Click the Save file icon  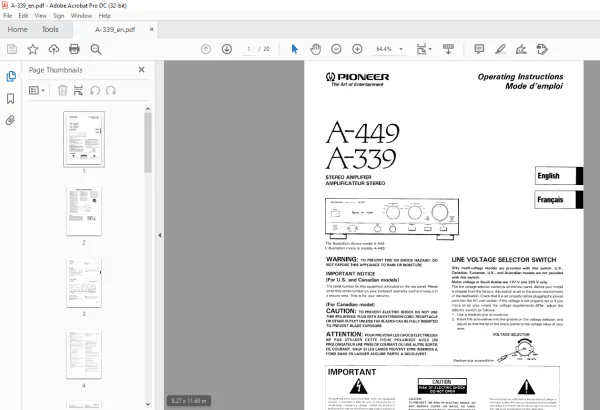(12, 49)
